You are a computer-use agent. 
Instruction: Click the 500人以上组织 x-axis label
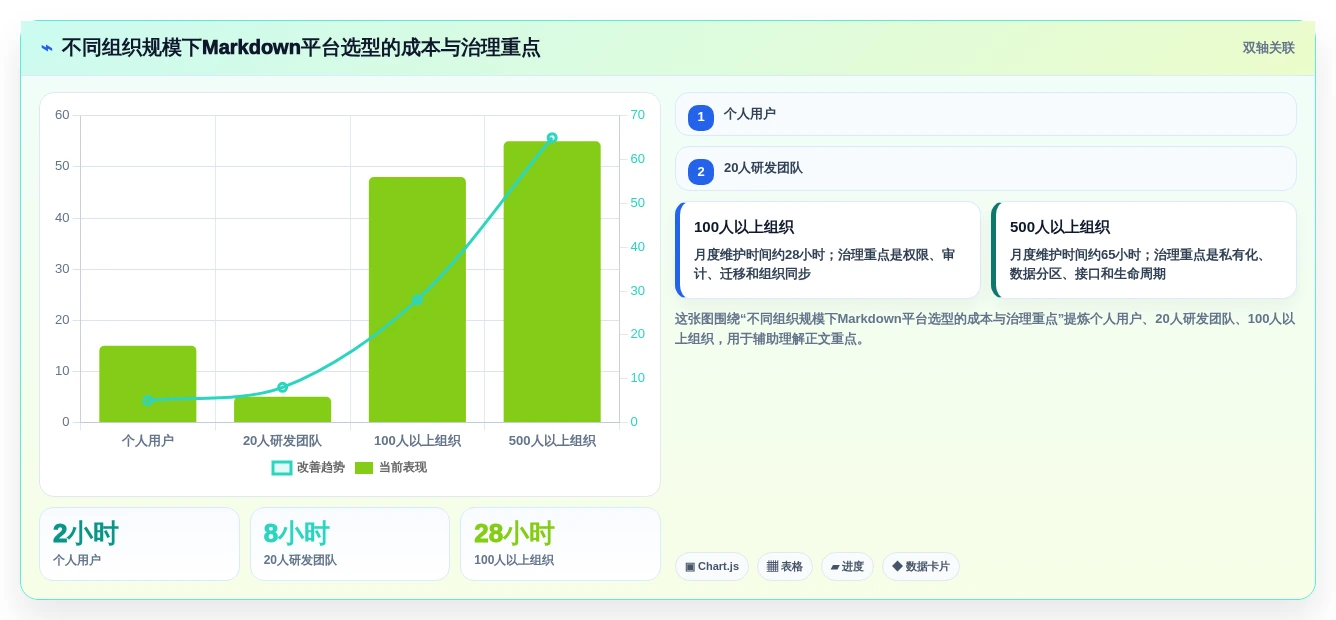(x=552, y=440)
